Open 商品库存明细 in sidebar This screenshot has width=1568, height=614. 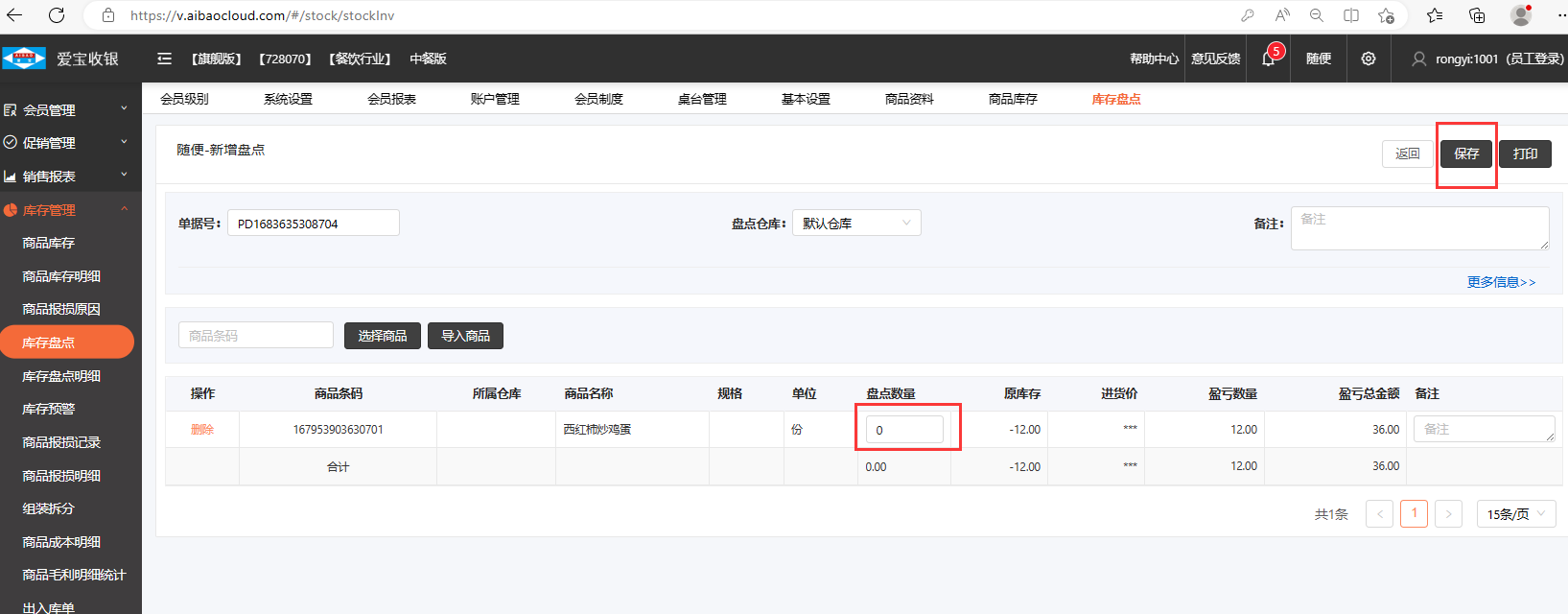tap(61, 276)
